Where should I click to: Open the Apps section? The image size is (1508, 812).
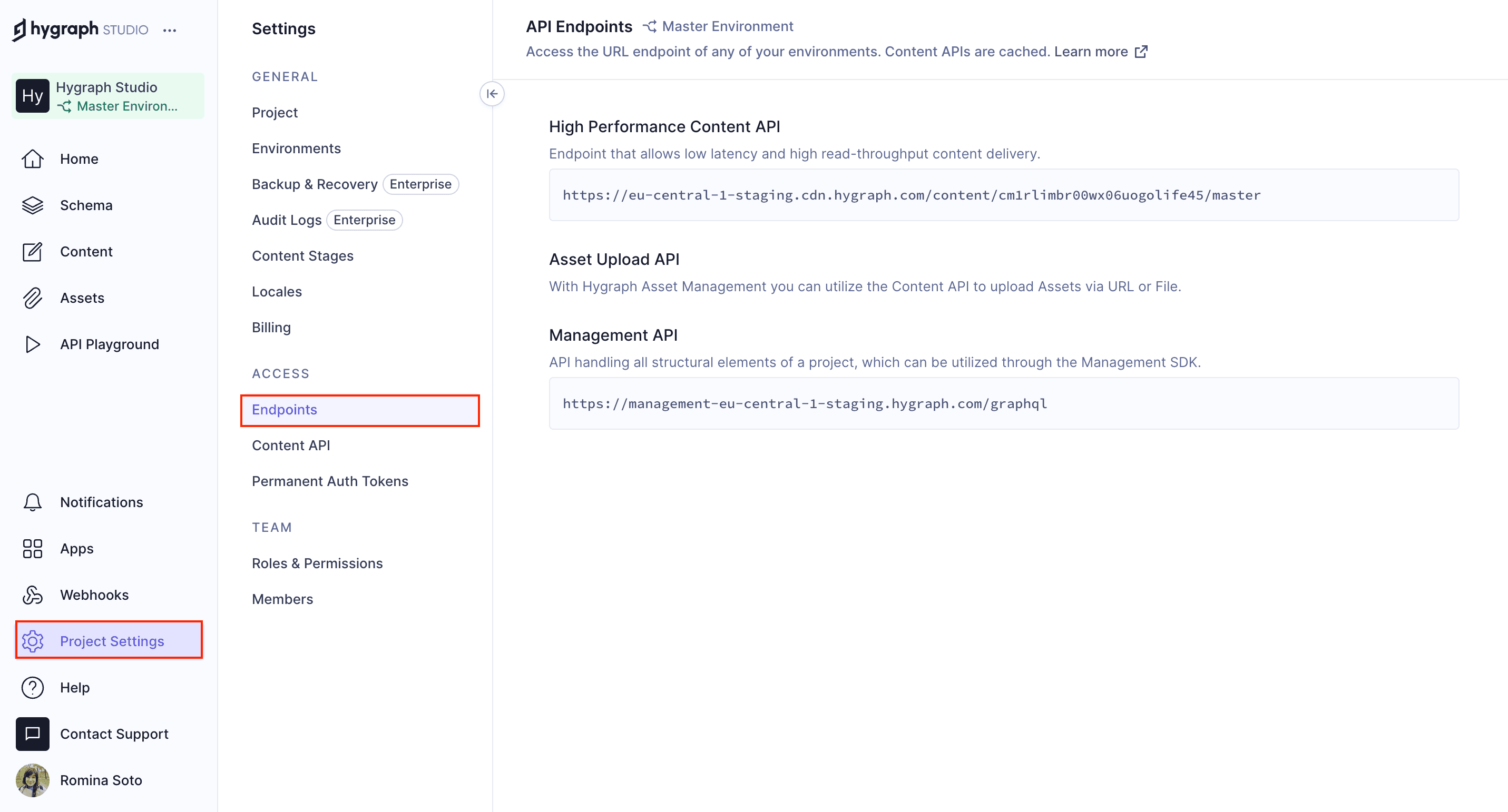[76, 548]
